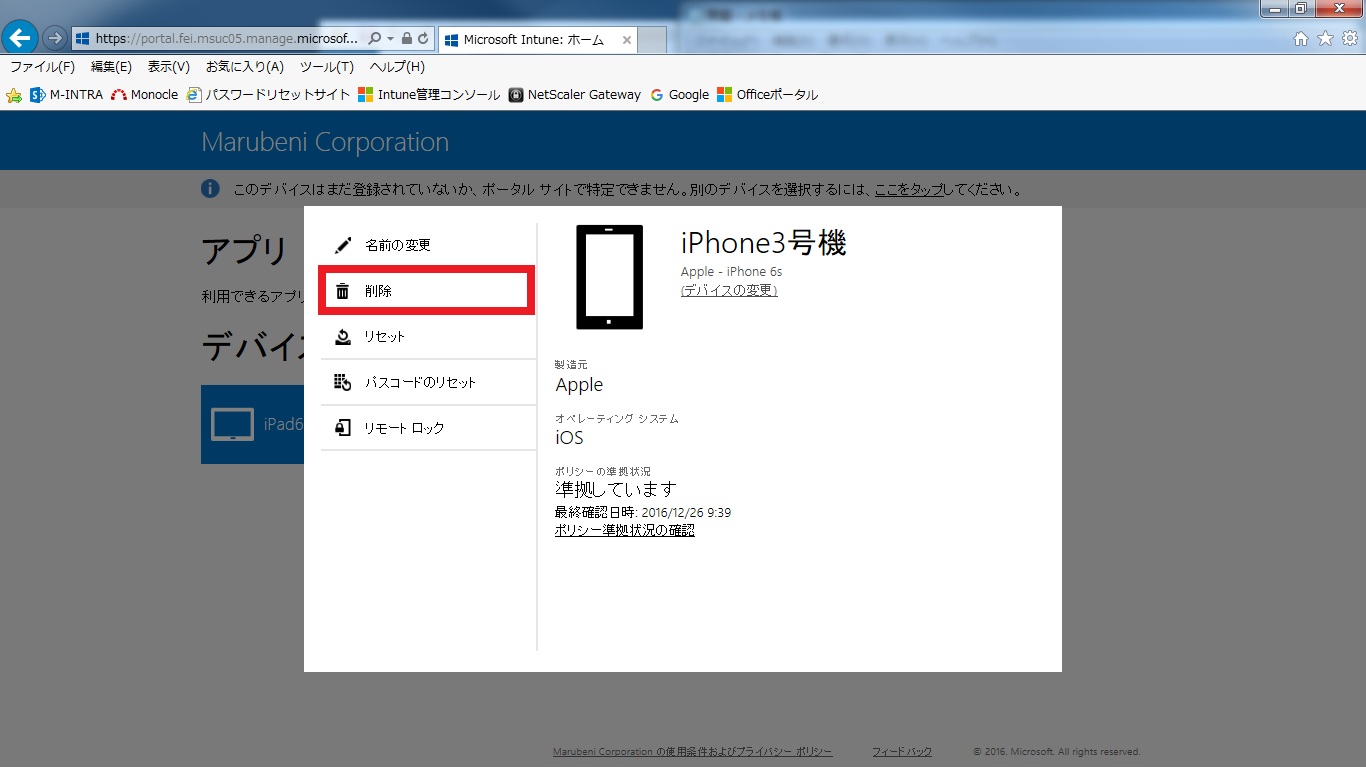Open the search dropdown in the address bar
Image resolution: width=1366 pixels, height=768 pixels.
(x=388, y=39)
